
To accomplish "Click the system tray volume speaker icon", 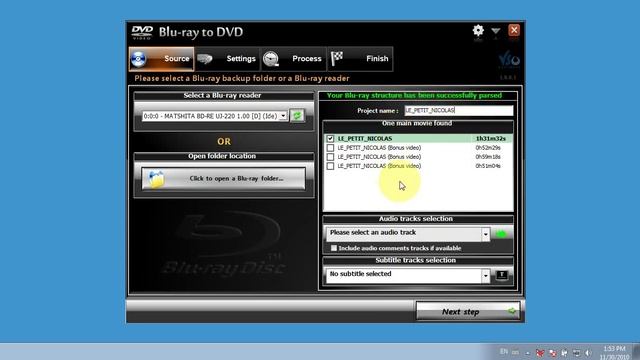I will point(588,353).
